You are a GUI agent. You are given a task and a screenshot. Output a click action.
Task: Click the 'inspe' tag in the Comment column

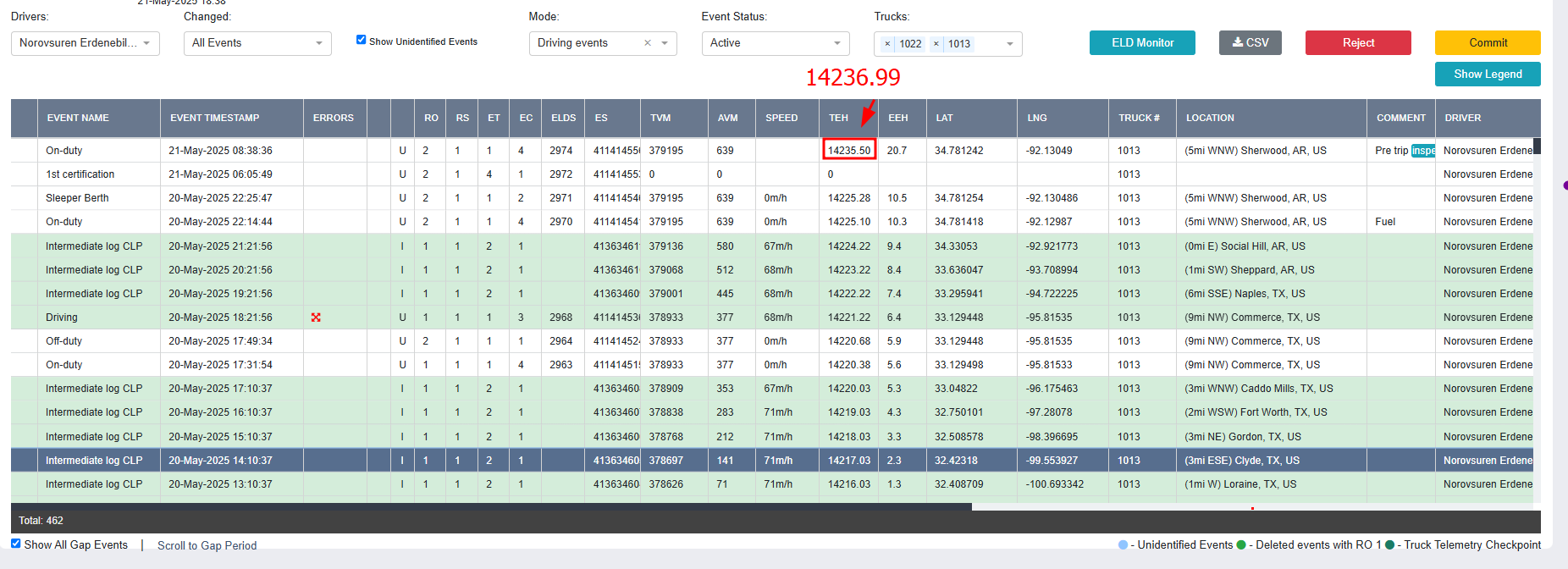point(1422,151)
